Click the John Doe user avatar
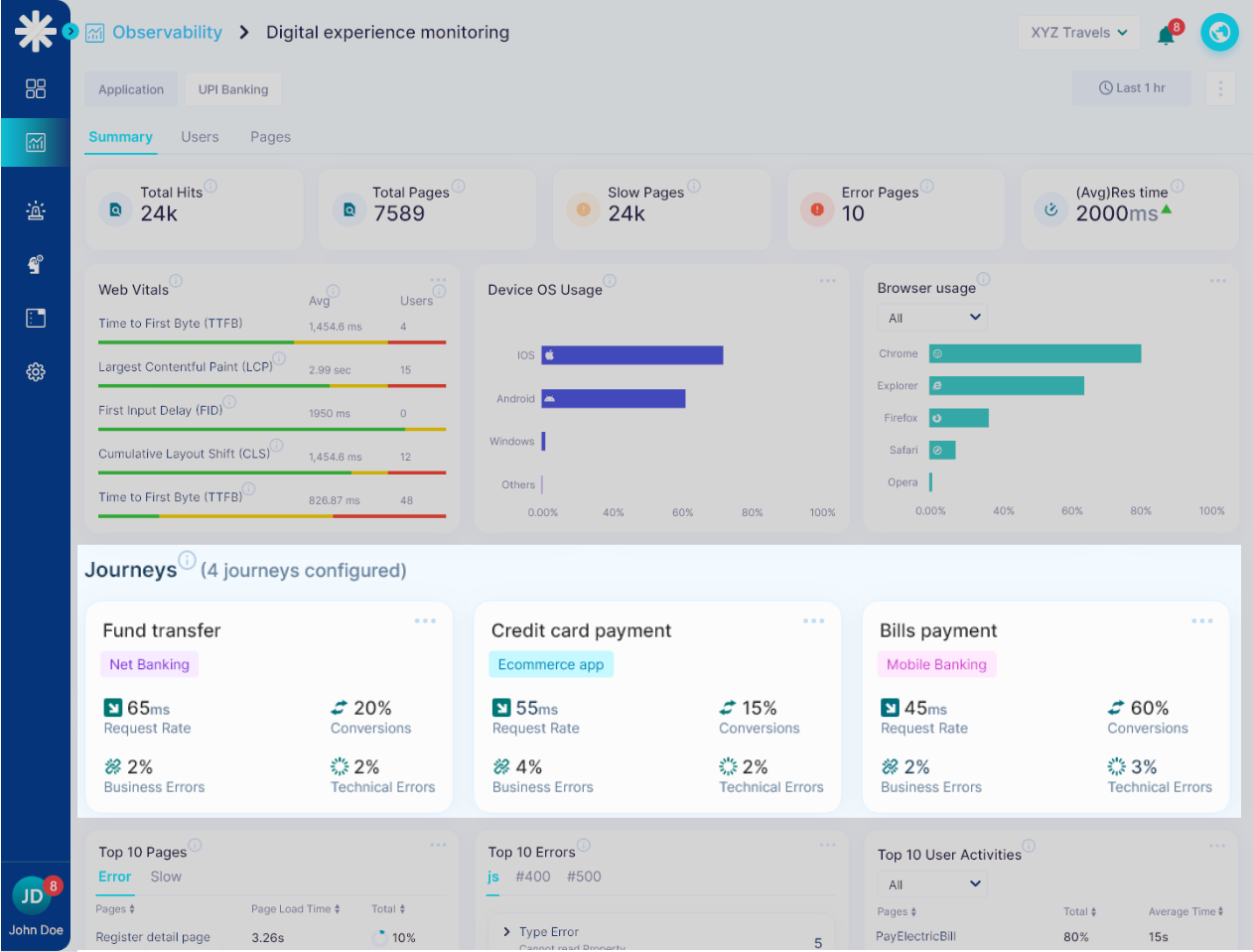Viewport: 1253px width, 952px height. pyautogui.click(x=33, y=896)
